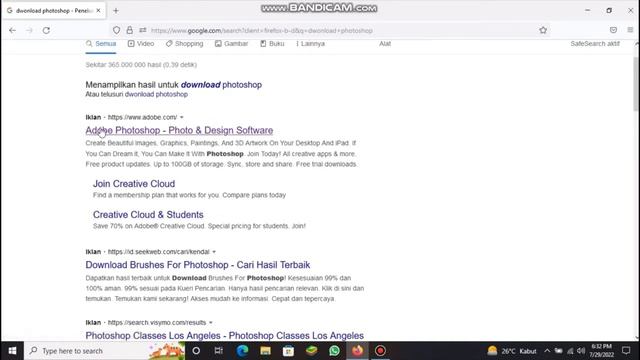This screenshot has width=640, height=360.
Task: Open Join Creative Cloud sitelink
Action: [x=134, y=184]
